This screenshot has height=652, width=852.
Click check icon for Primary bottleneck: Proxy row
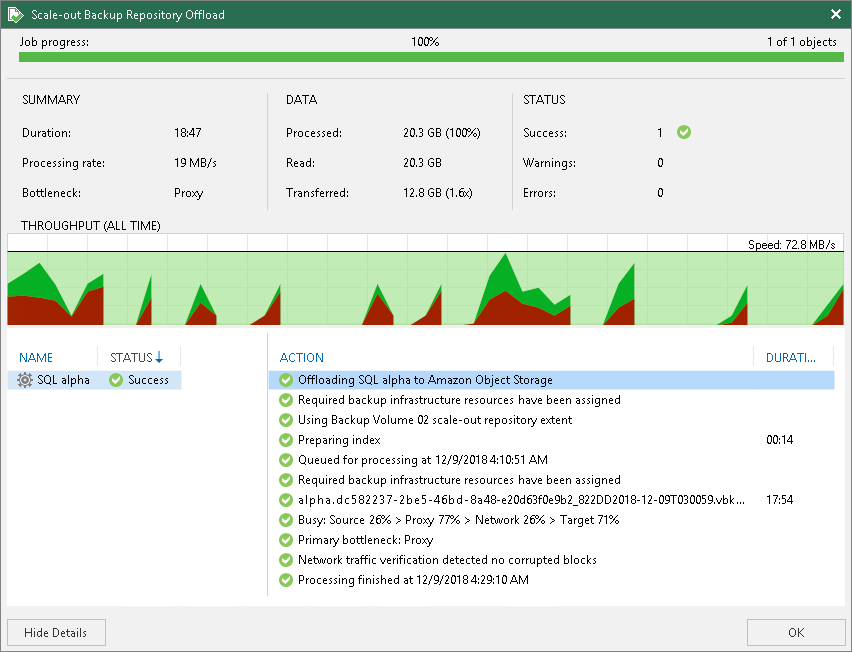pyautogui.click(x=286, y=540)
